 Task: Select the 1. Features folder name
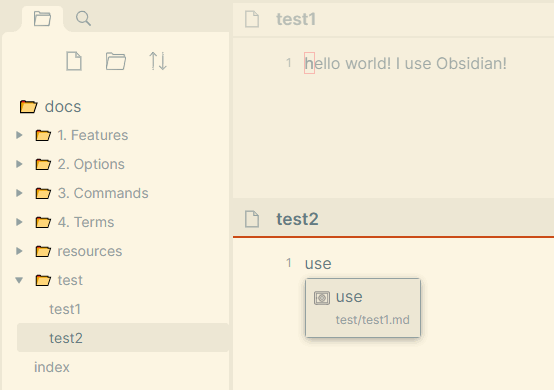[x=93, y=135]
